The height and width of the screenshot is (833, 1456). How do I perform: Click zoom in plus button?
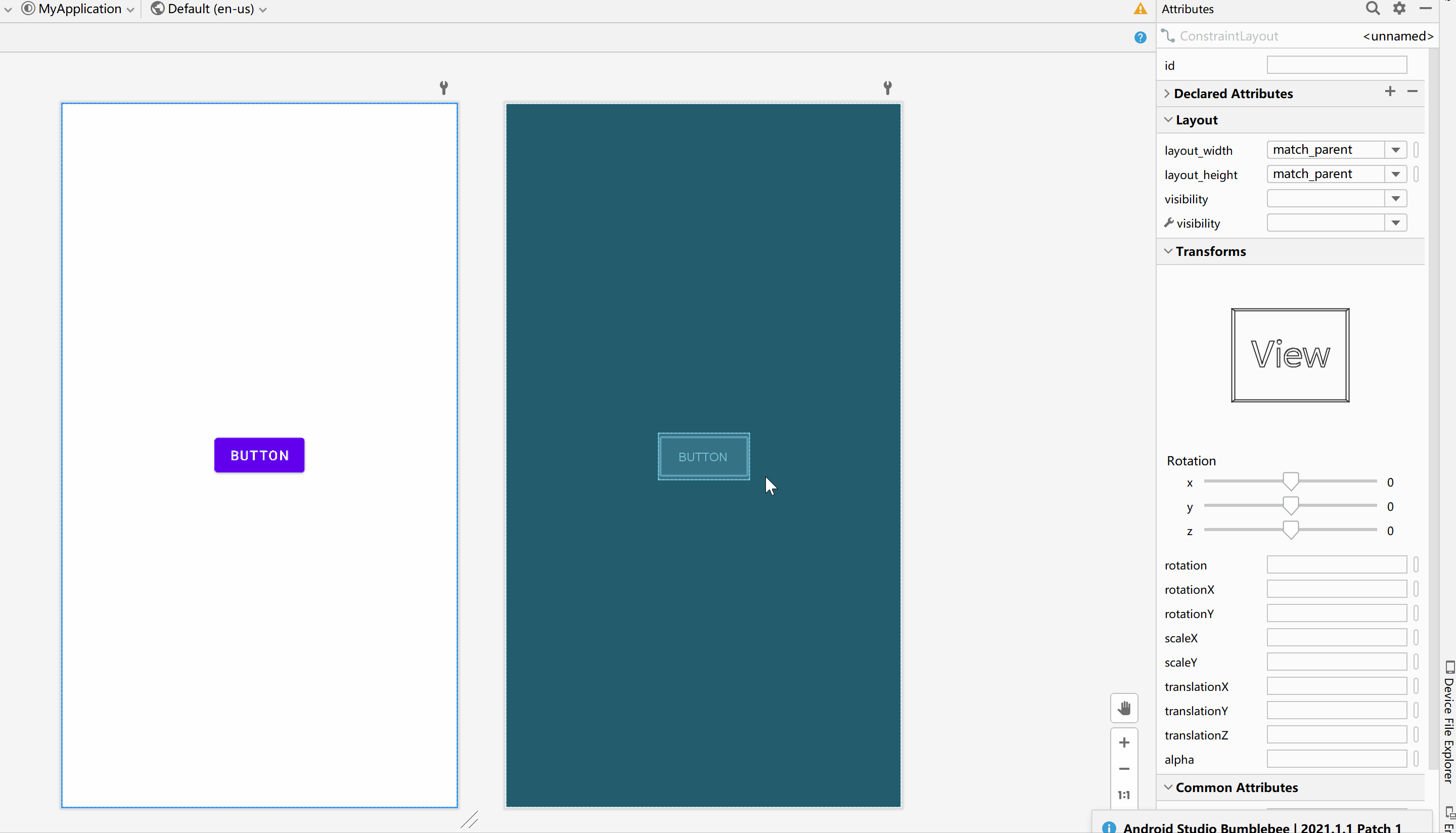pyautogui.click(x=1124, y=742)
